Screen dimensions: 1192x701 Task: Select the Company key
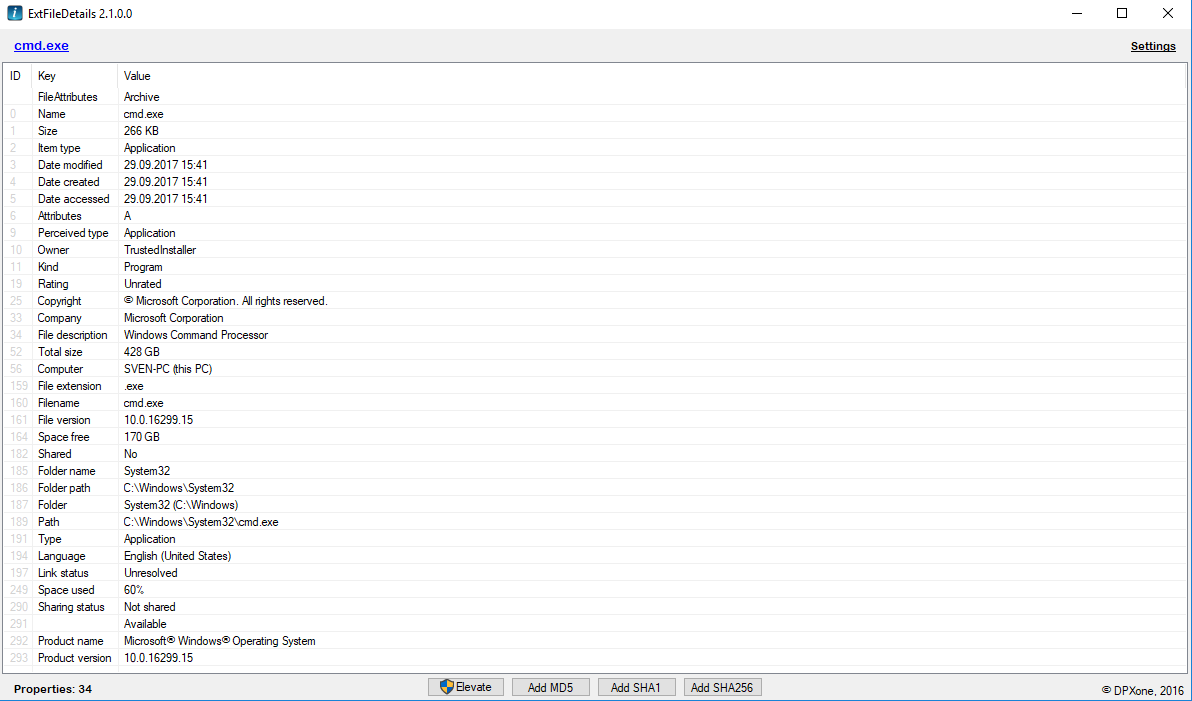[x=59, y=318]
